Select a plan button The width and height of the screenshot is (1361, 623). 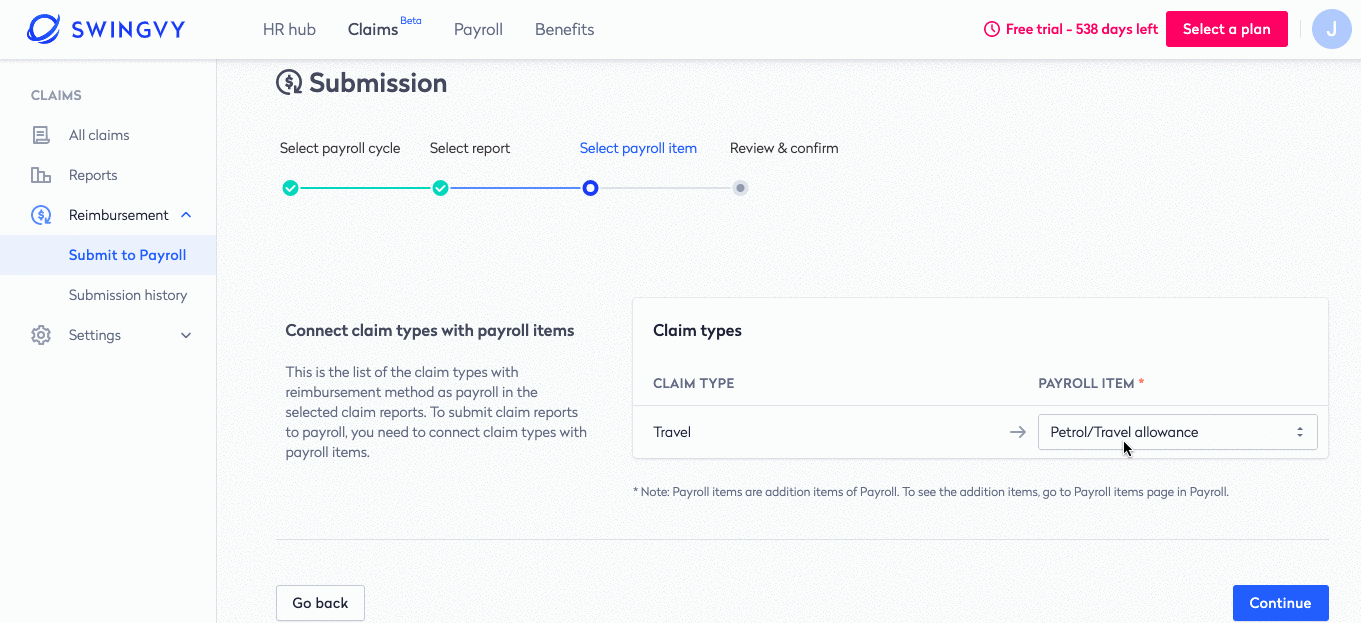click(x=1226, y=29)
